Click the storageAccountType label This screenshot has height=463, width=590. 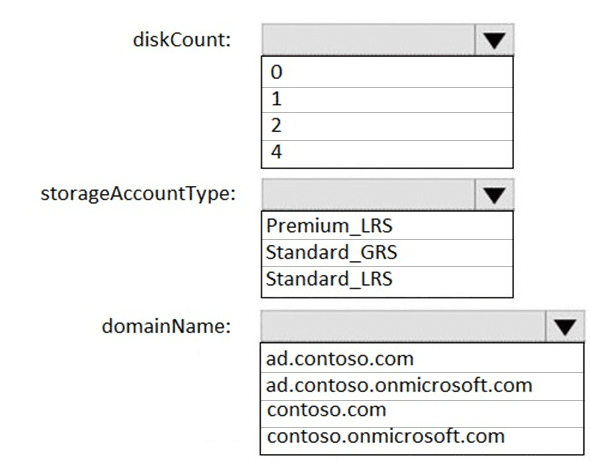(x=138, y=195)
